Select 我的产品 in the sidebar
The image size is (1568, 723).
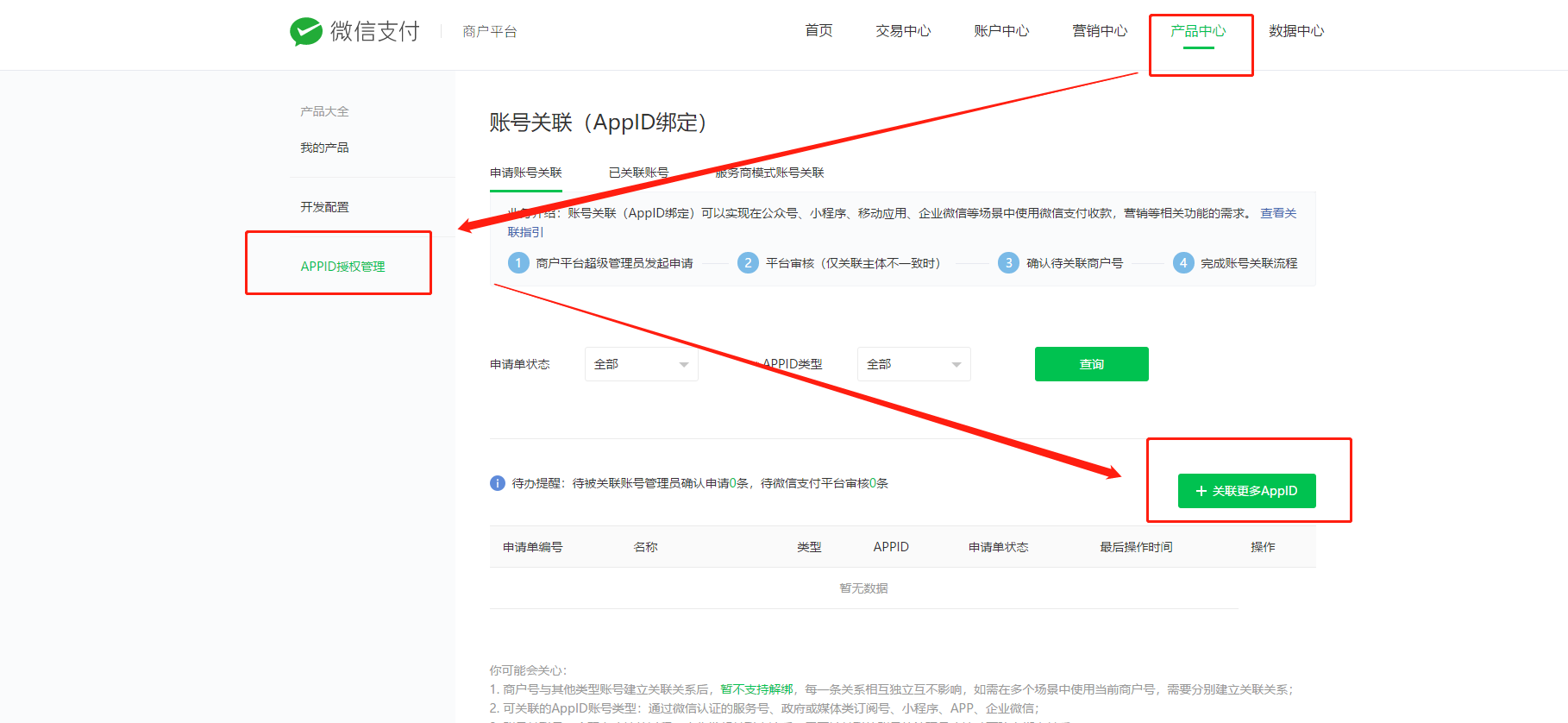324,148
